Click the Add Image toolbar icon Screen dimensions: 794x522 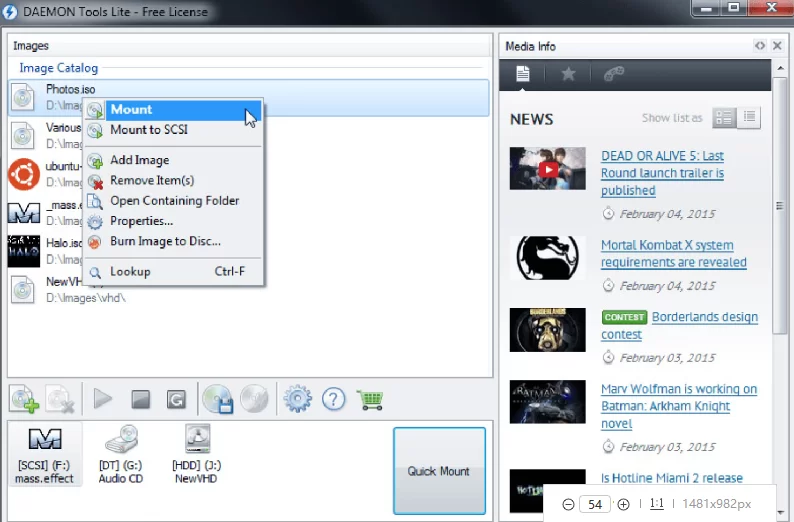point(24,399)
